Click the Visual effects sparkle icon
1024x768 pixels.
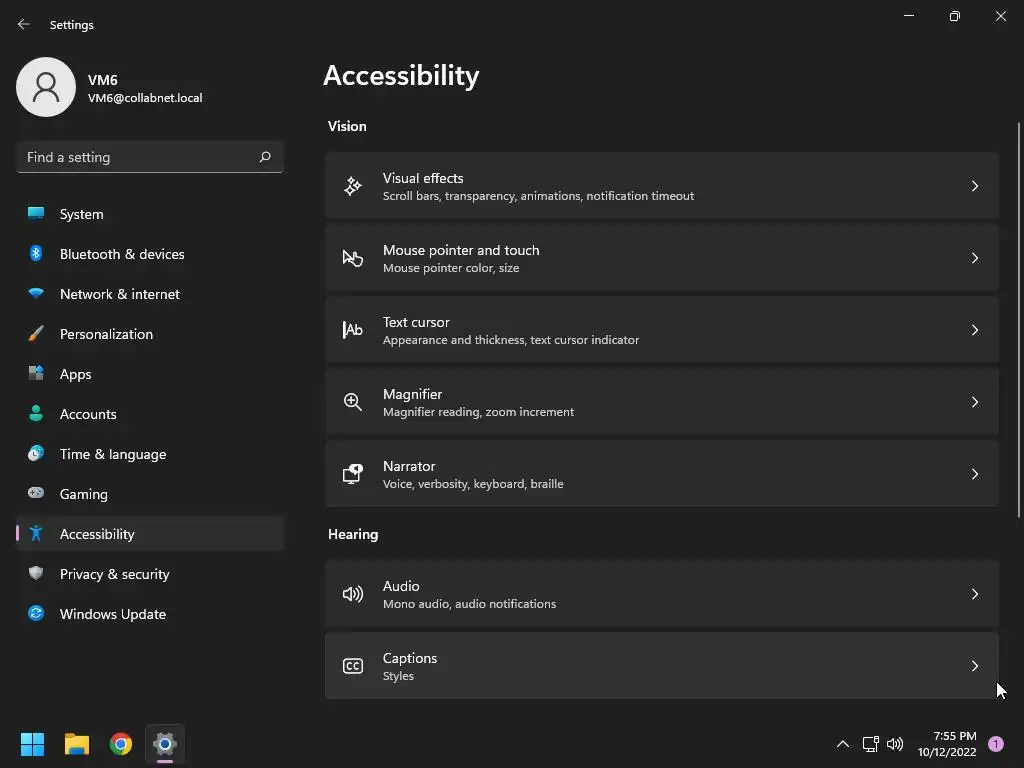click(353, 186)
